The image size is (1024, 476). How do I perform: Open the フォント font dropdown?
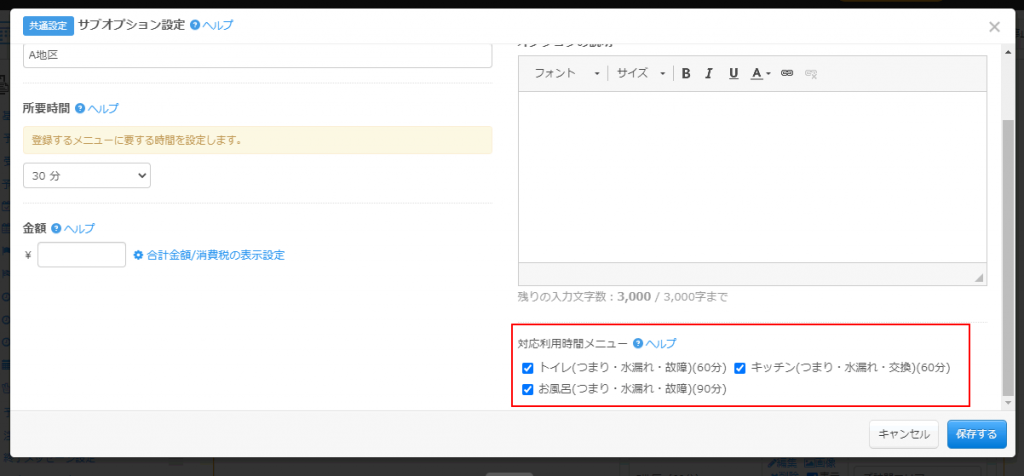567,73
